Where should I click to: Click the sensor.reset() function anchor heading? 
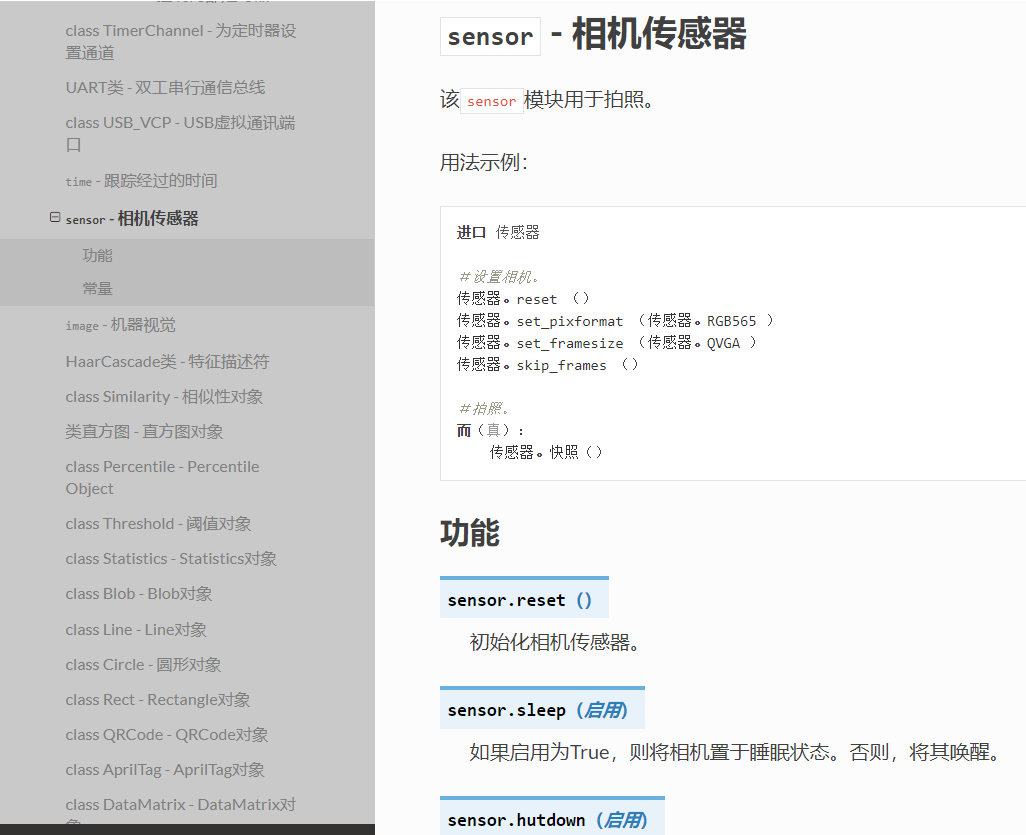[522, 597]
